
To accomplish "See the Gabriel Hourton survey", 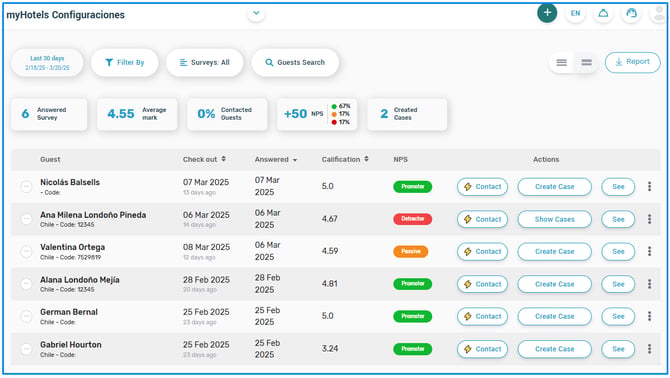I will point(618,349).
